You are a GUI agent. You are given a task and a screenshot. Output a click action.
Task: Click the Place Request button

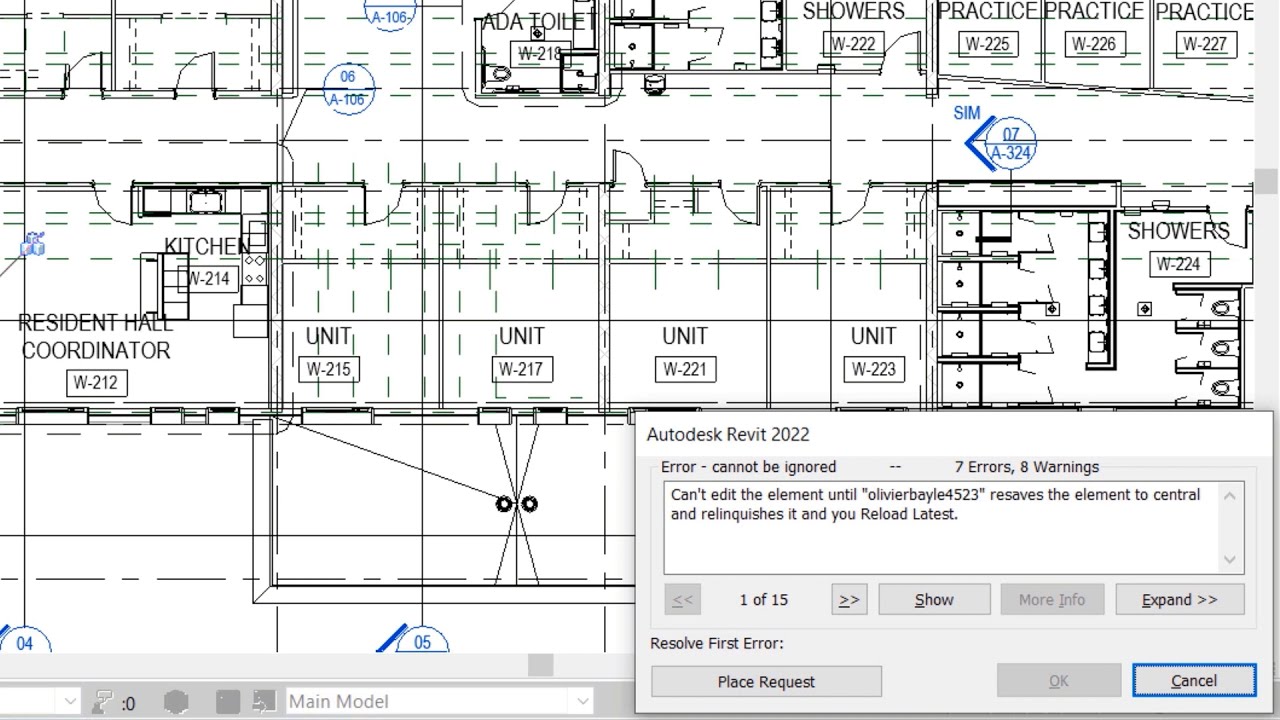[x=766, y=682]
